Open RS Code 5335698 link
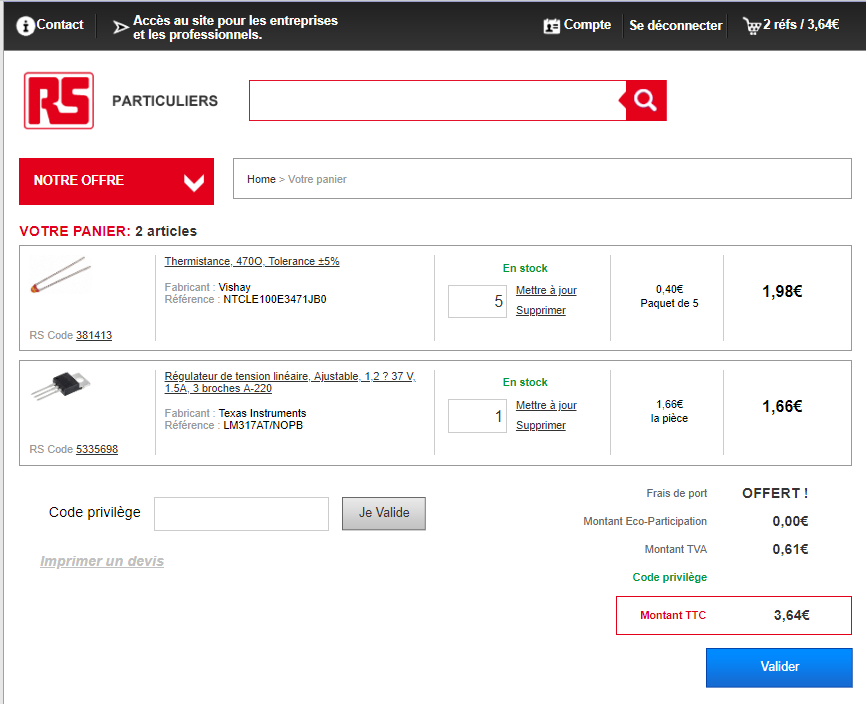Viewport: 866px width, 704px height. coord(97,449)
